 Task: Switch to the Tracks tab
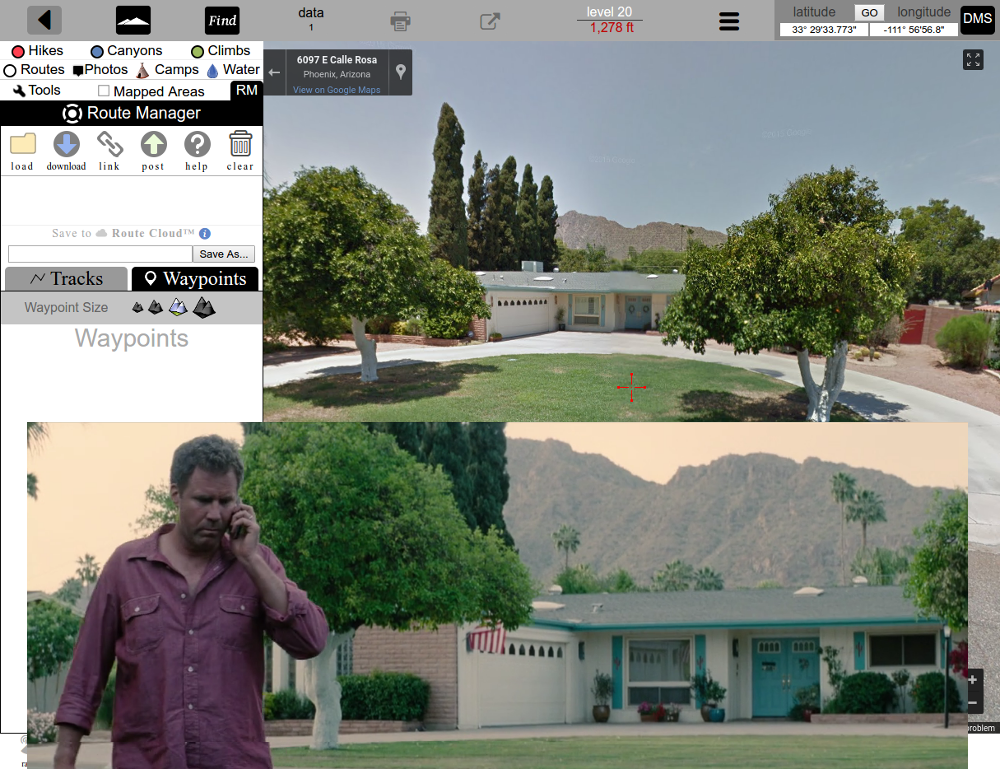[66, 279]
